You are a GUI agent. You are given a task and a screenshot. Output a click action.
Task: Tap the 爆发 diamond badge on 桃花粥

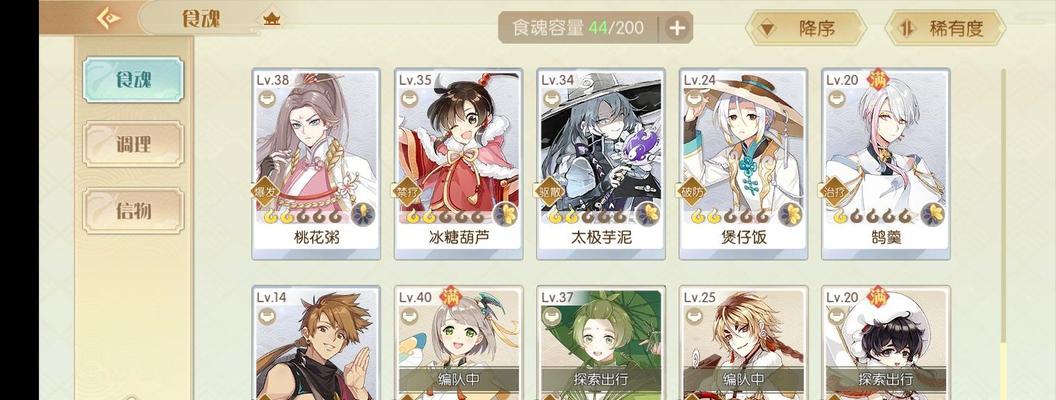[x=266, y=192]
